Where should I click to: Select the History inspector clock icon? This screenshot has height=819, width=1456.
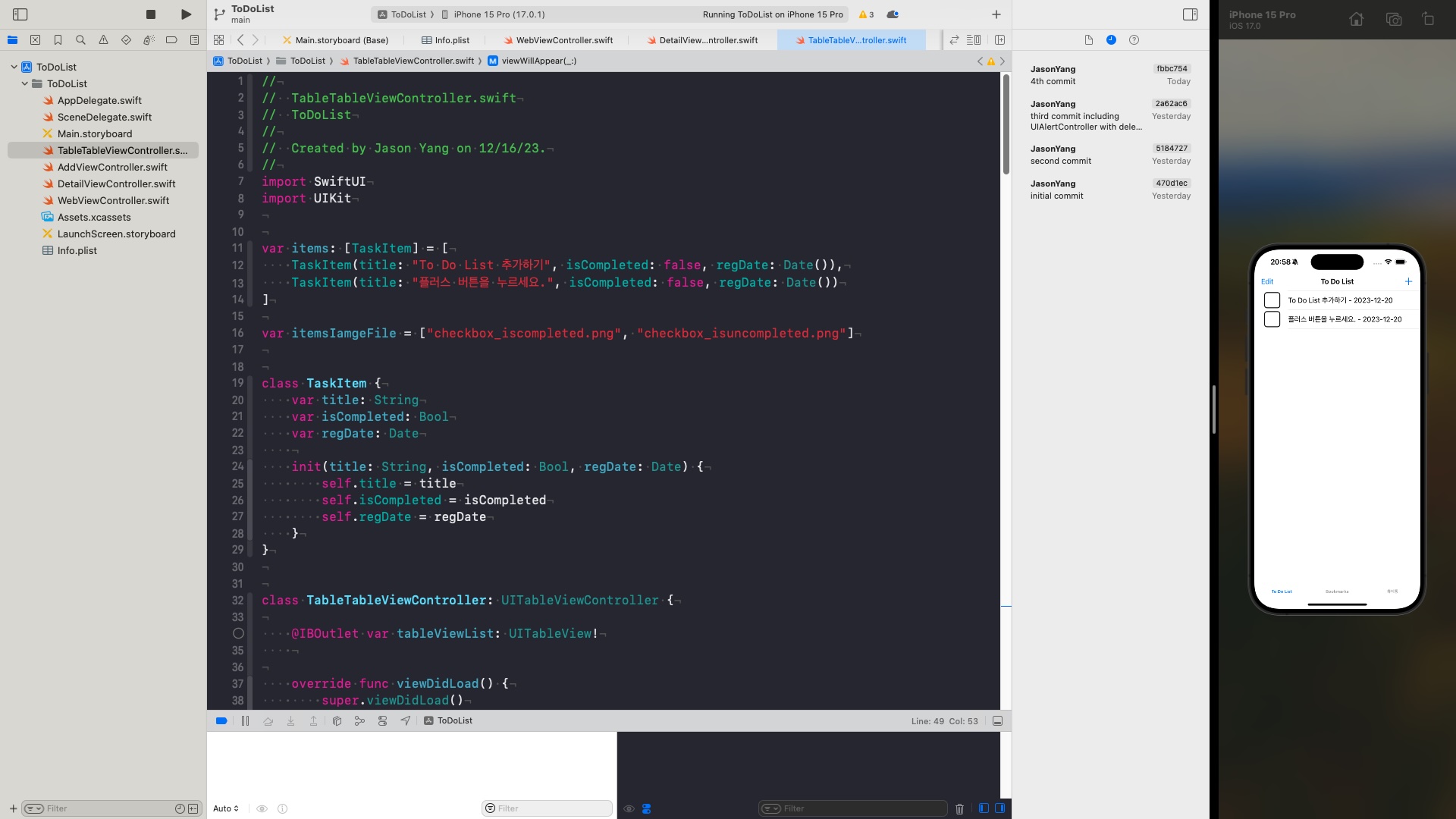1111,40
